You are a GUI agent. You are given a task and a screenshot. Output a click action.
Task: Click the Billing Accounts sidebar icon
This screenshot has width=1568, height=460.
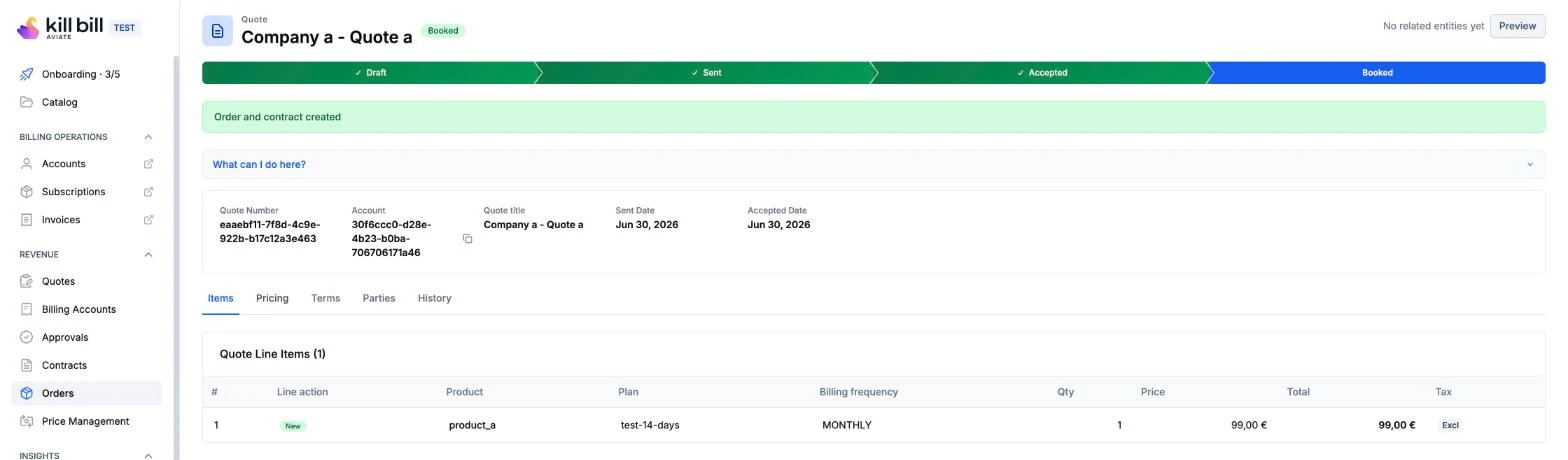(27, 310)
